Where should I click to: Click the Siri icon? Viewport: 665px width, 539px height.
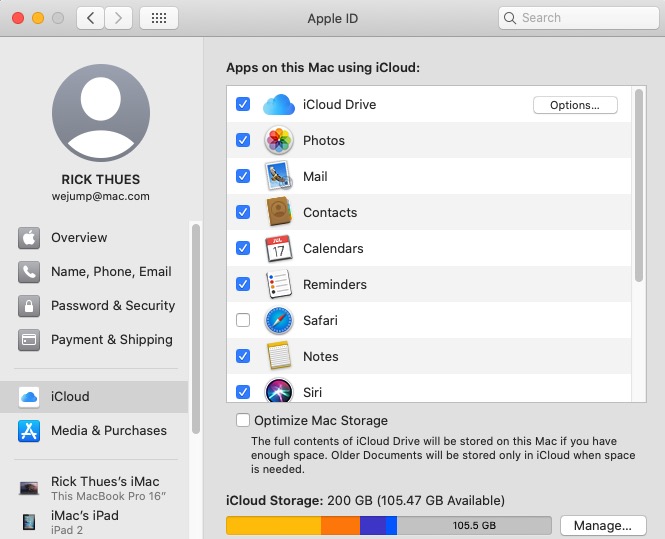(279, 390)
